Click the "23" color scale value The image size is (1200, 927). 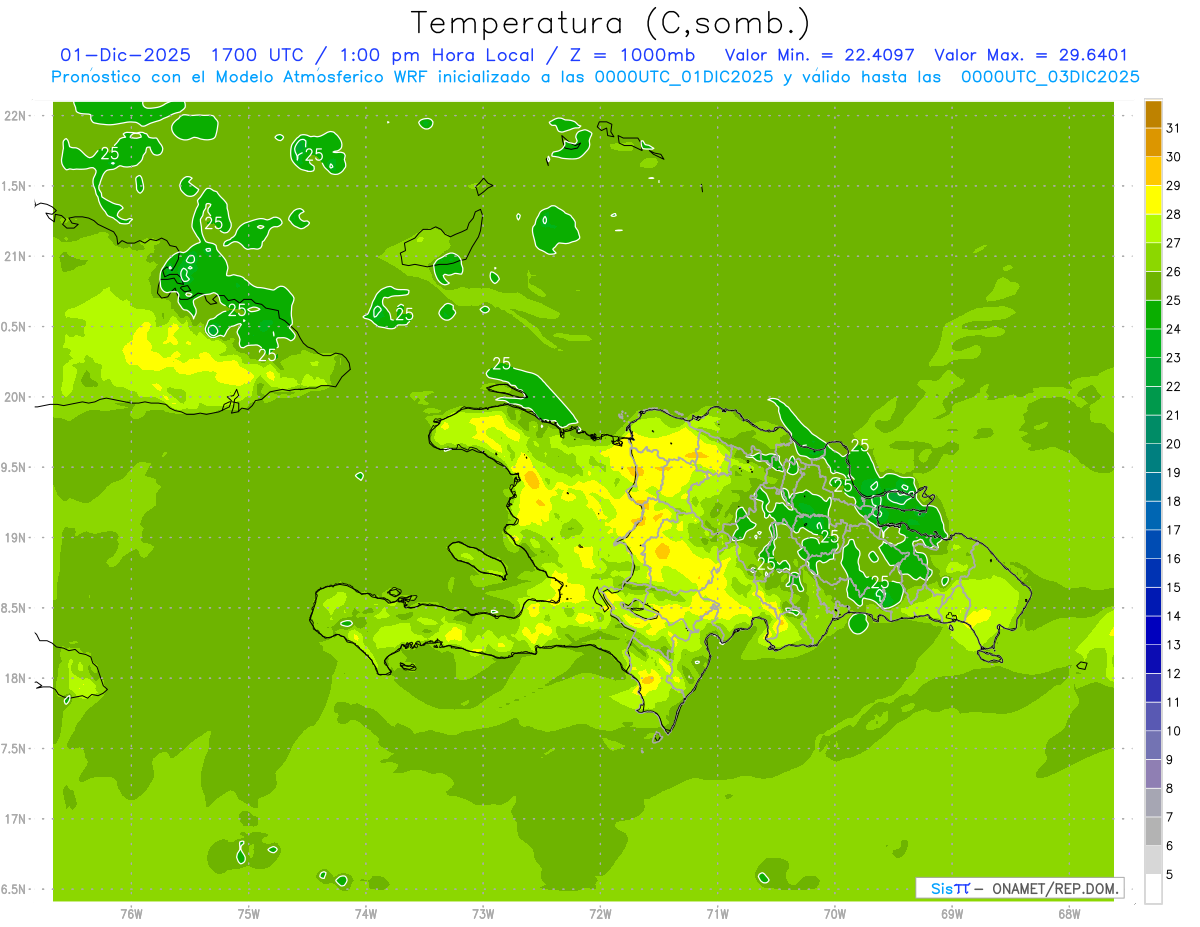pyautogui.click(x=1174, y=358)
